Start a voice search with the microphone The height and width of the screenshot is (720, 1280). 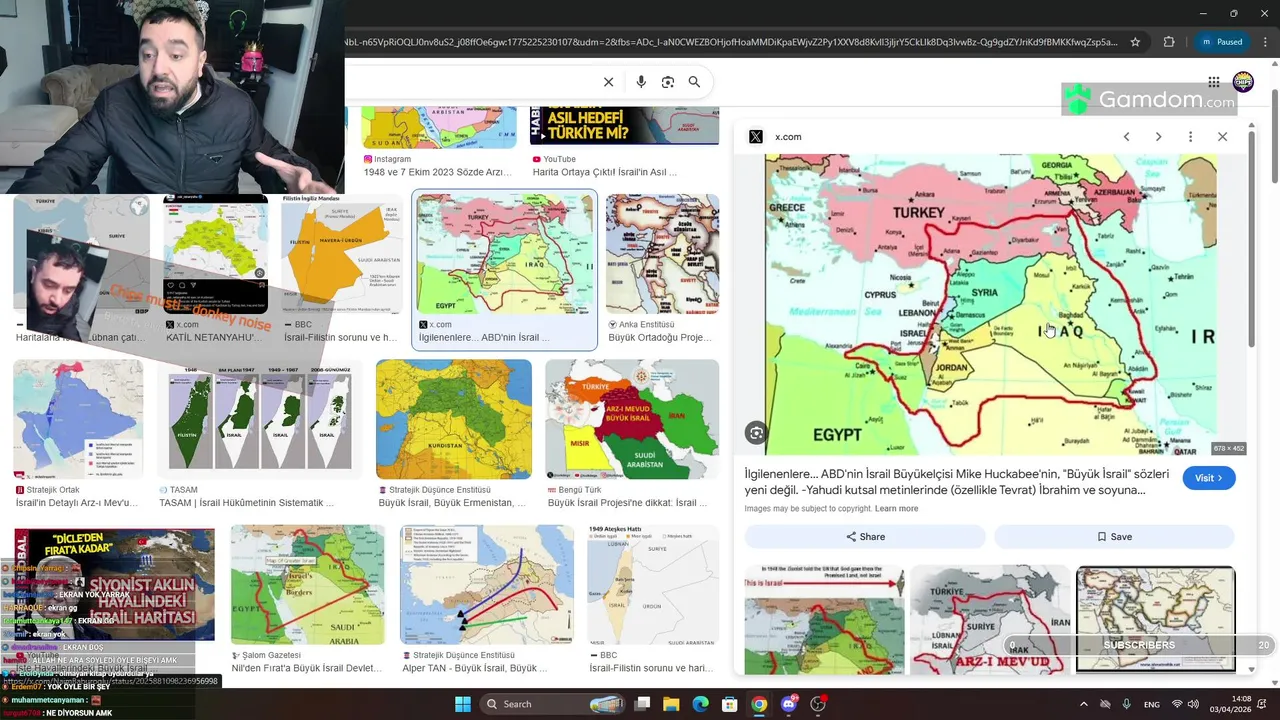641,82
